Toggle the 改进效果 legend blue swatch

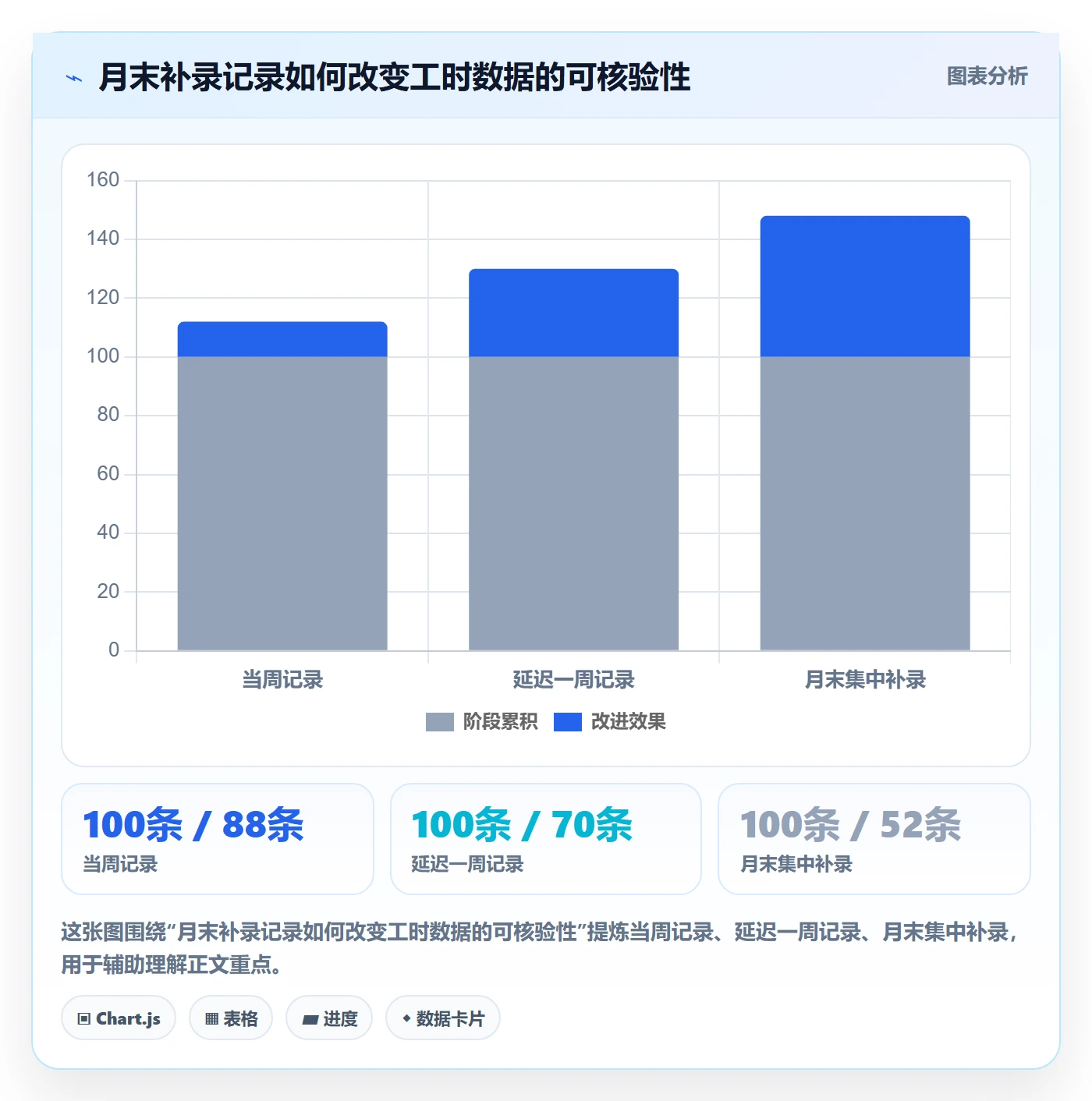point(567,722)
